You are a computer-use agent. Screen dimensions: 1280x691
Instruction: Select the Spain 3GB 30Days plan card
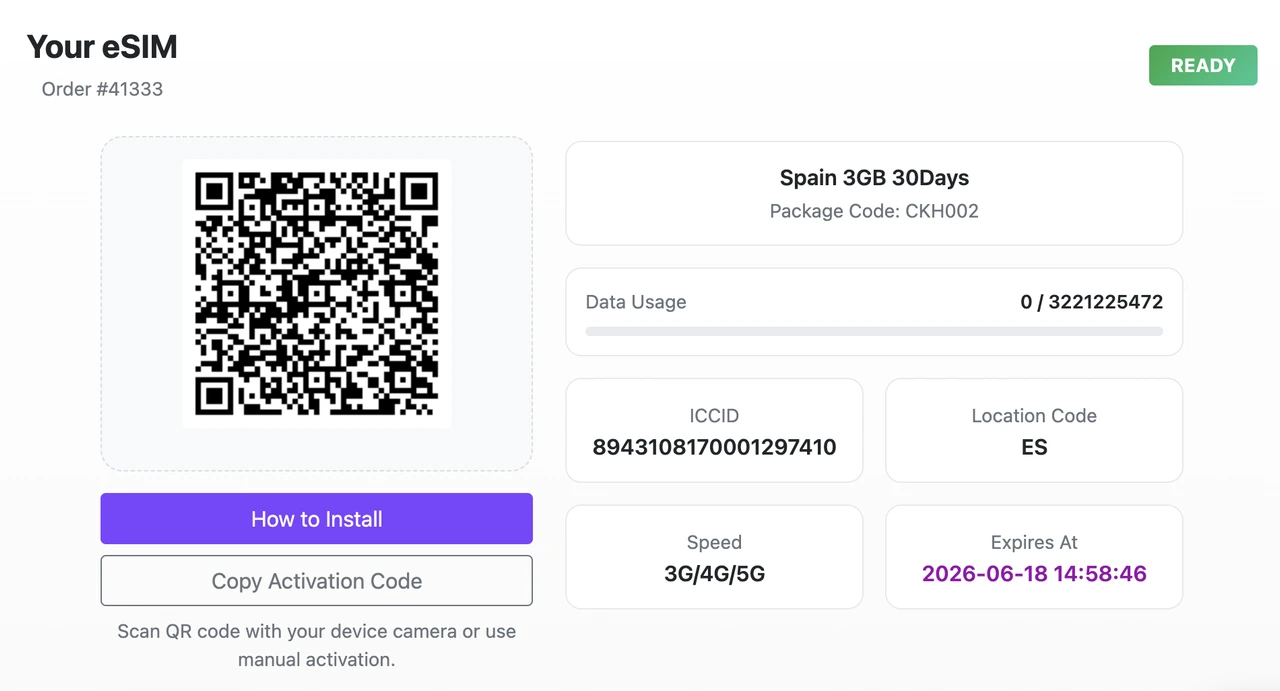click(873, 192)
